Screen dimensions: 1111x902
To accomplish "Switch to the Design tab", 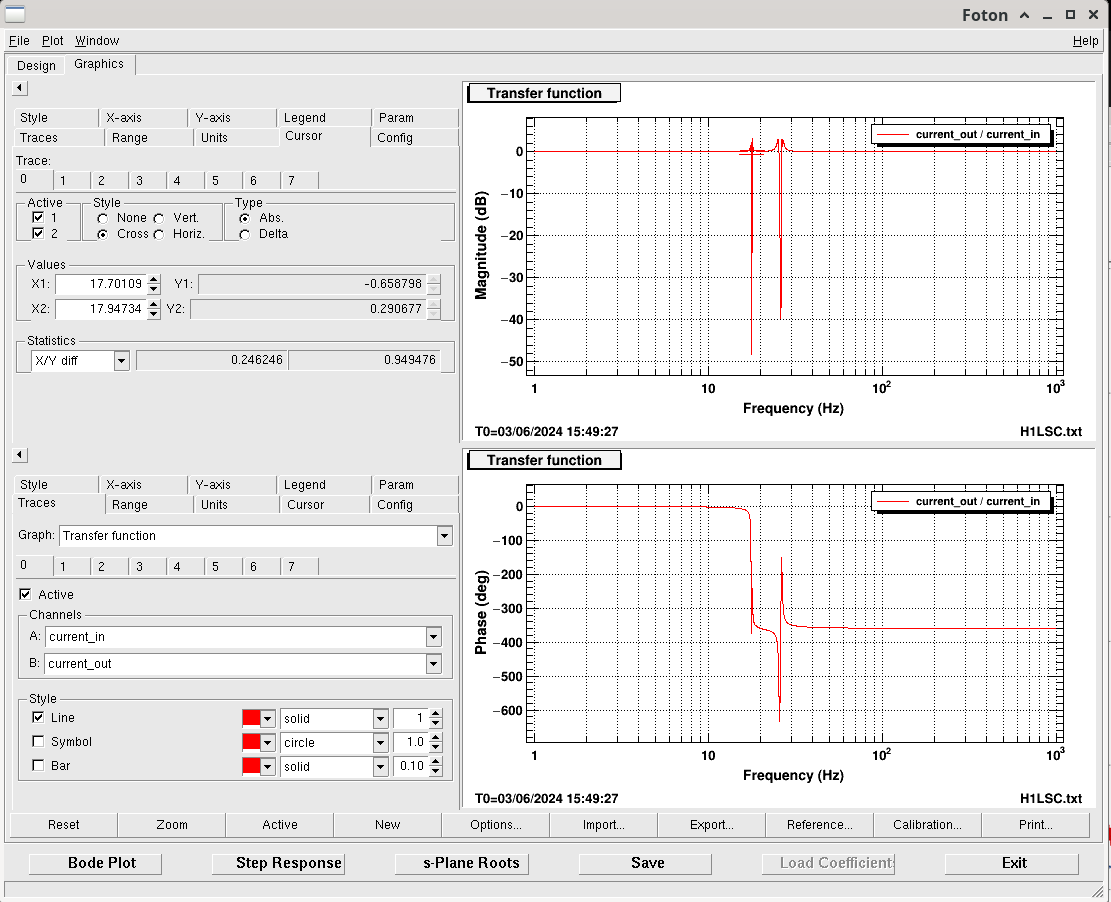I will [36, 66].
